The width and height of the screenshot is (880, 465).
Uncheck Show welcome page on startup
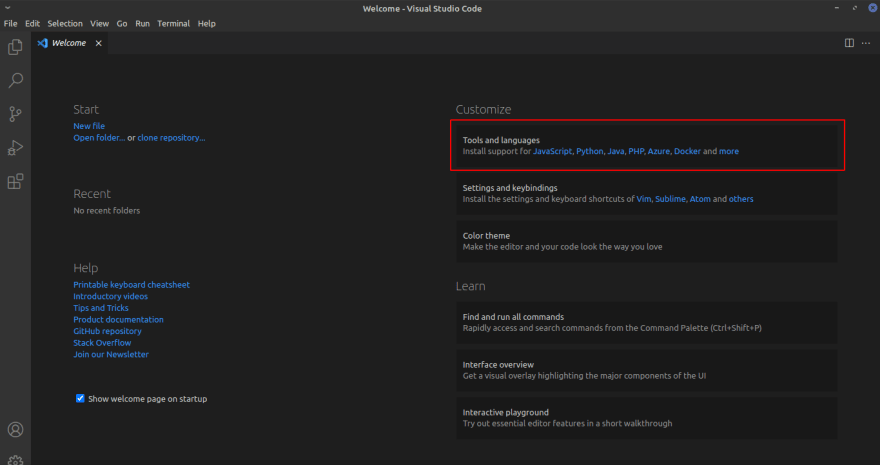[x=80, y=398]
